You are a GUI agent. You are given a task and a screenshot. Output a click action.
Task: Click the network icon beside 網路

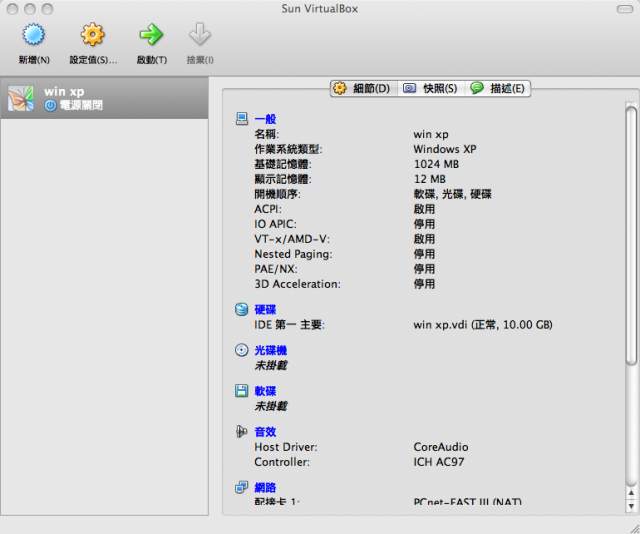[x=242, y=487]
